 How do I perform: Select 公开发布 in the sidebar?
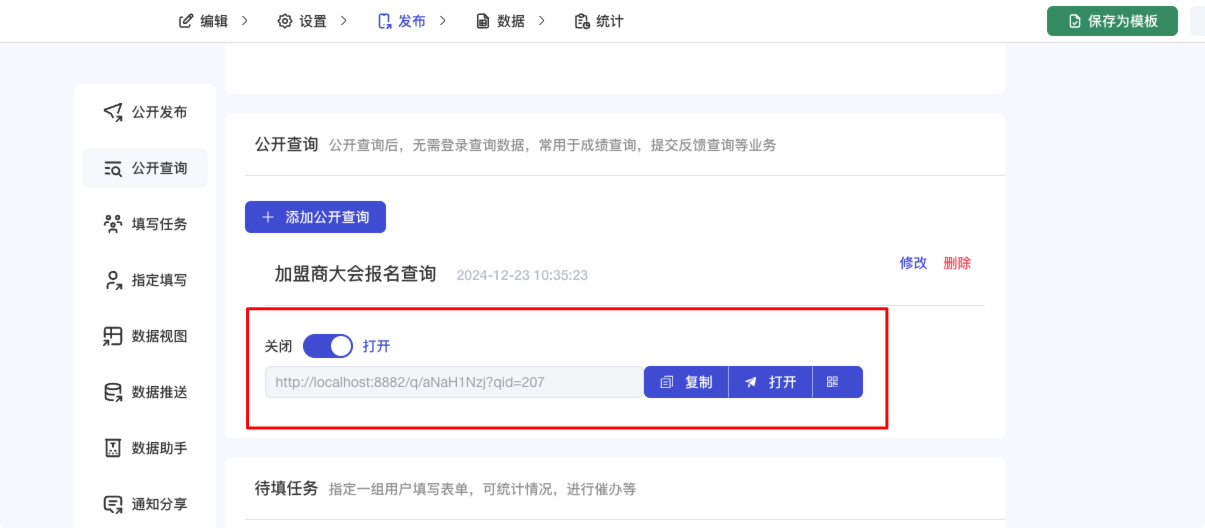pyautogui.click(x=145, y=112)
